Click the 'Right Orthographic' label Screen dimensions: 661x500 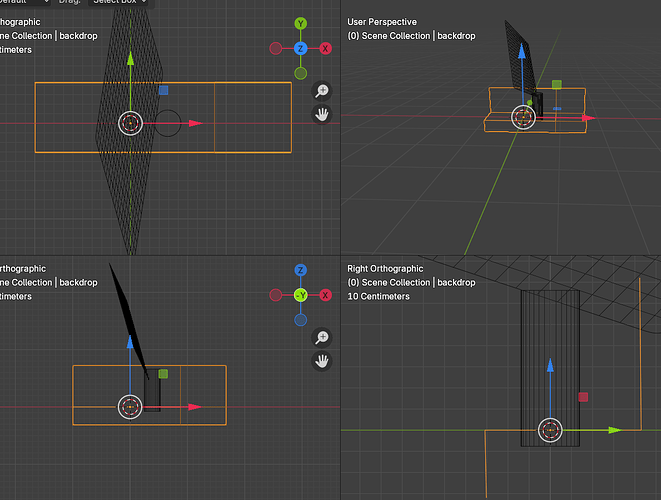pyautogui.click(x=385, y=269)
